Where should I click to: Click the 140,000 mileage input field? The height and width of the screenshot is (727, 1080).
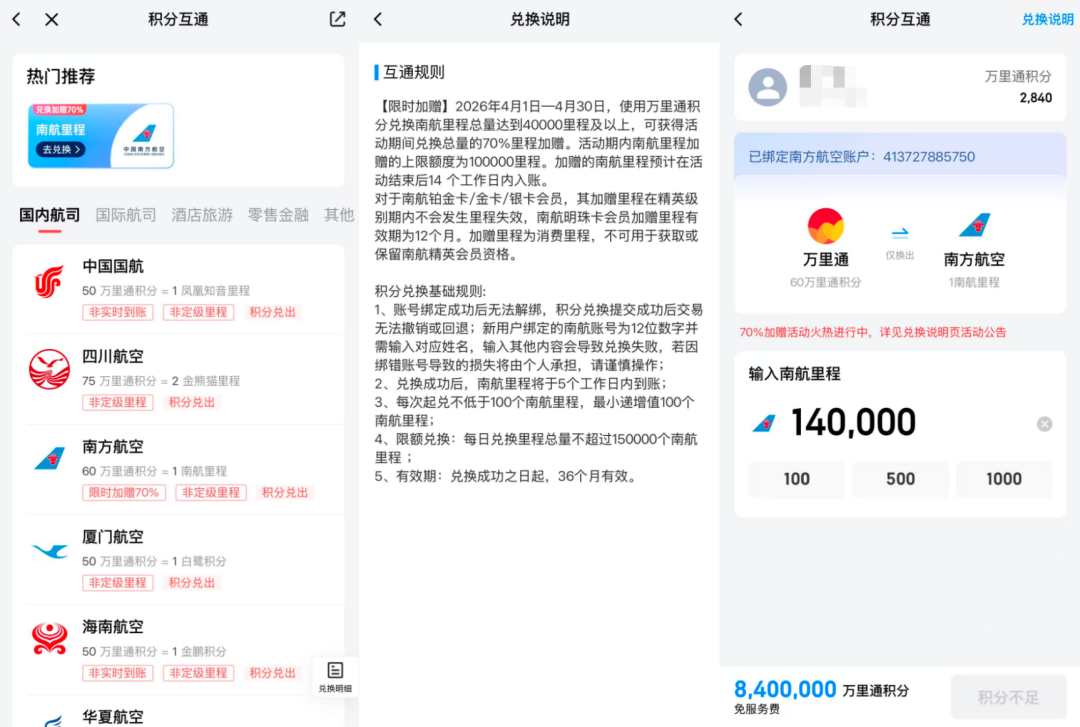click(855, 422)
